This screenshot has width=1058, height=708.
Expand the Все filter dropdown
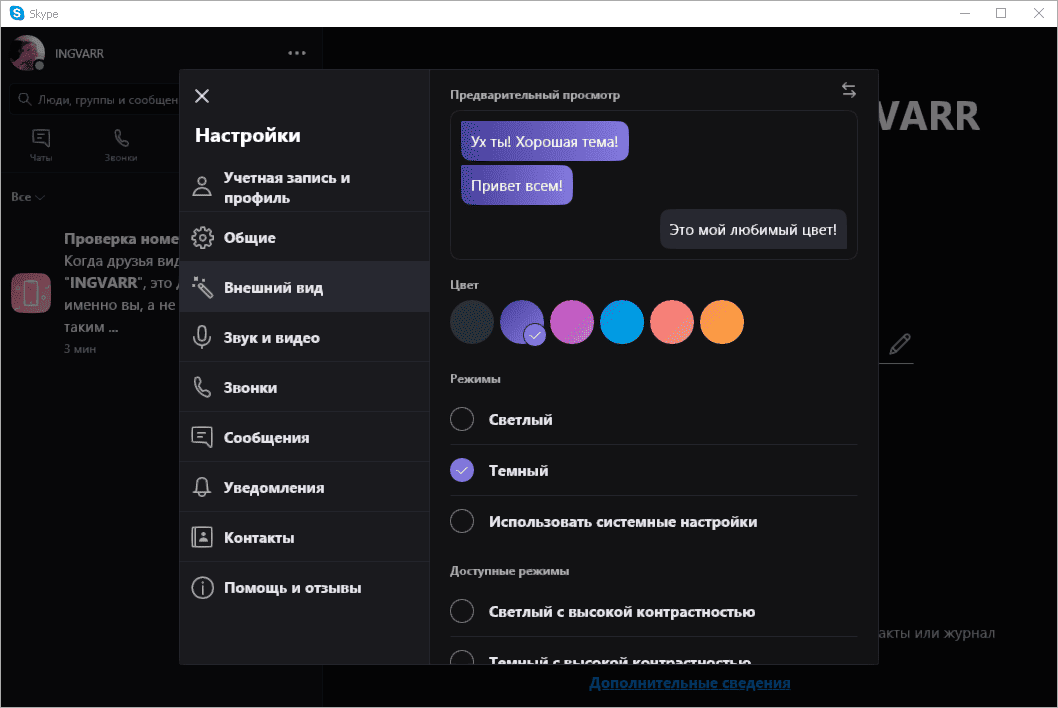click(28, 197)
